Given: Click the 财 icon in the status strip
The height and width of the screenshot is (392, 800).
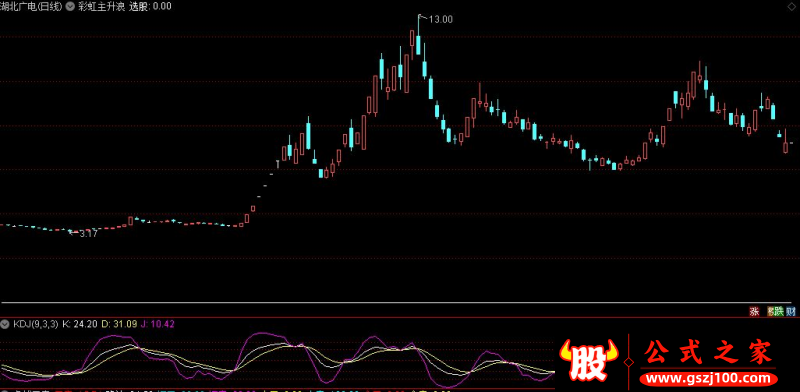Looking at the screenshot, I should point(791,312).
